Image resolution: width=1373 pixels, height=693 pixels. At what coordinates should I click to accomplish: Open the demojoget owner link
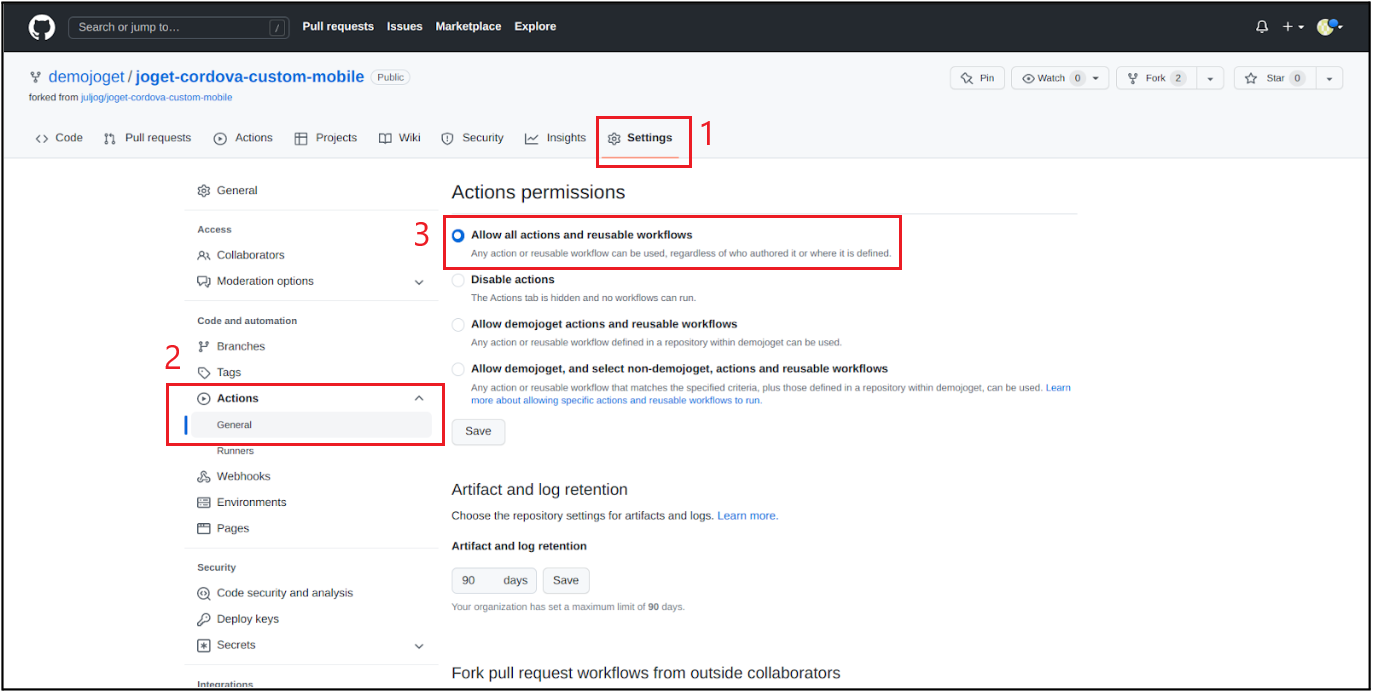[x=86, y=77]
